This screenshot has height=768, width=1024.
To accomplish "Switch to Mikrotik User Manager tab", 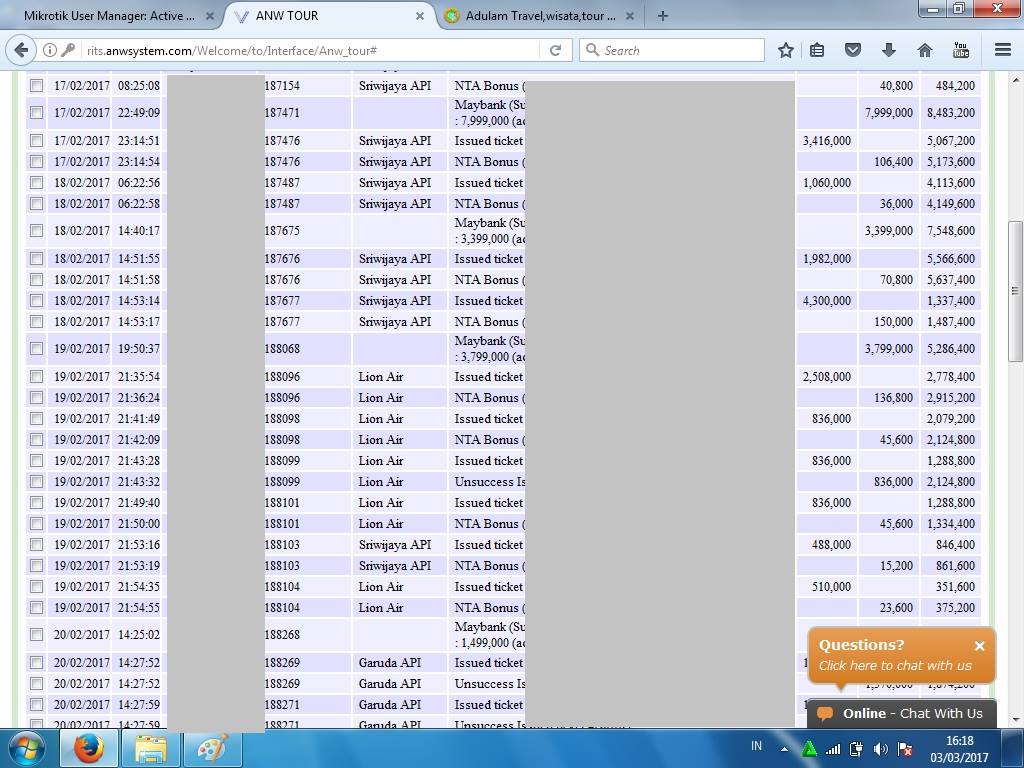I will 109,16.
